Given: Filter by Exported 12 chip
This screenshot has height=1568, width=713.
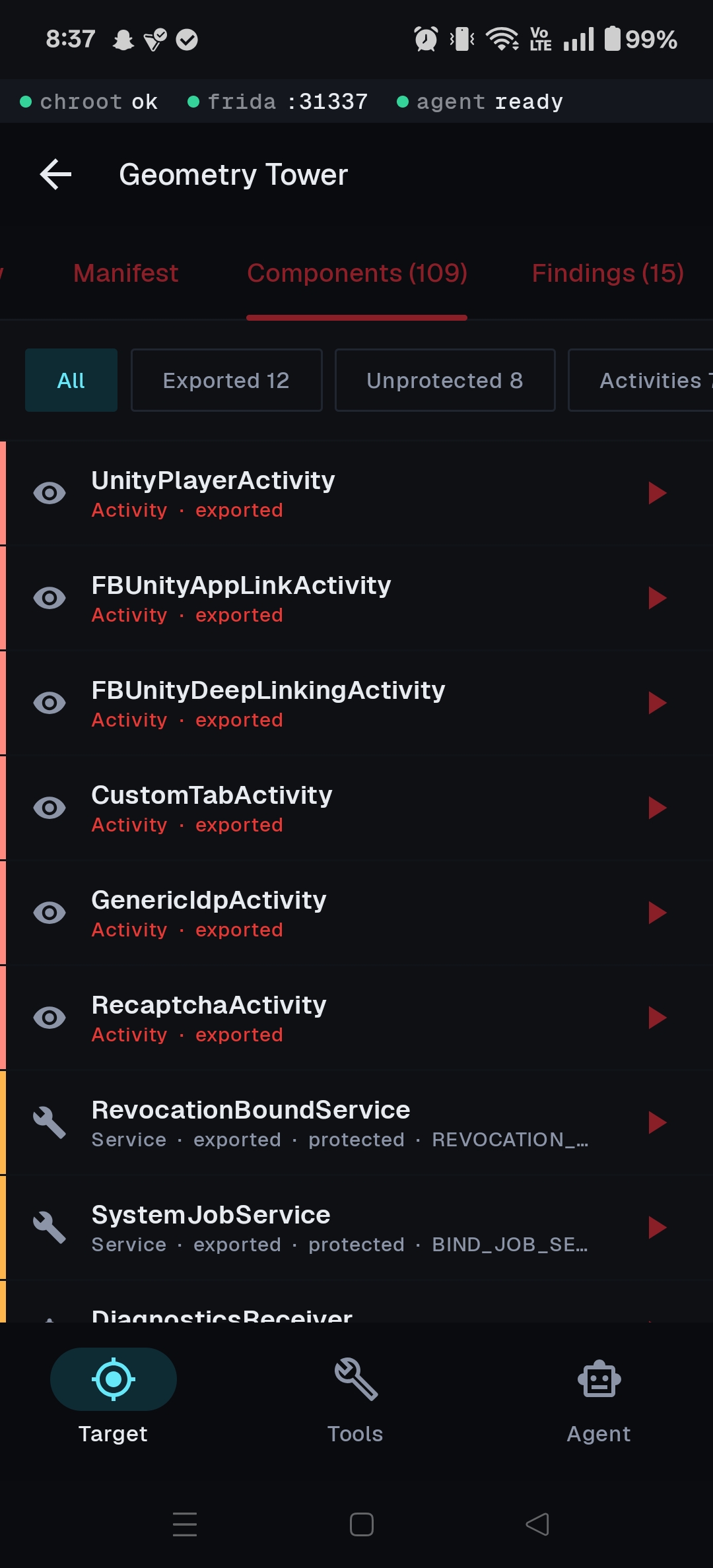Looking at the screenshot, I should pyautogui.click(x=226, y=380).
